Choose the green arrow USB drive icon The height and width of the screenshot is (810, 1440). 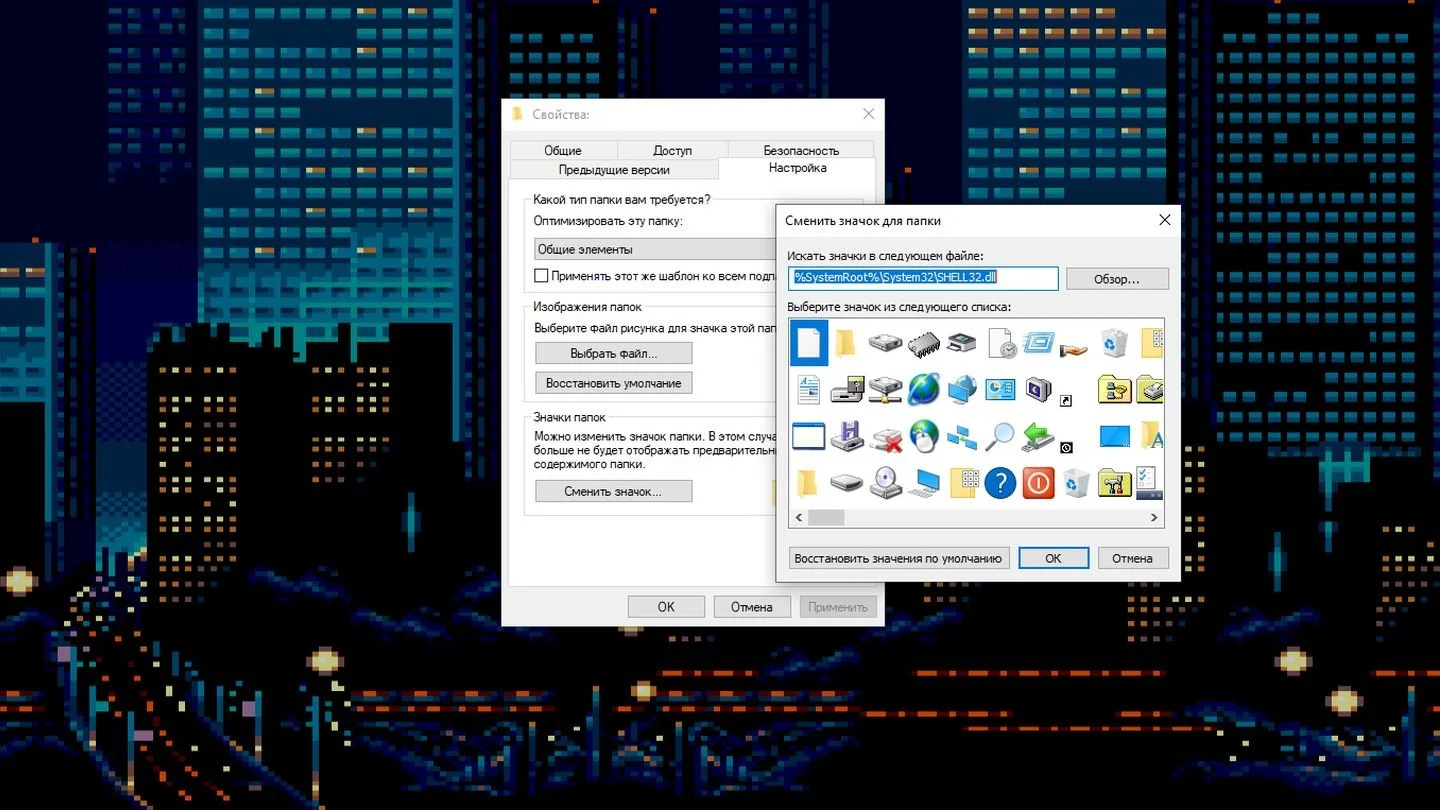(1038, 436)
